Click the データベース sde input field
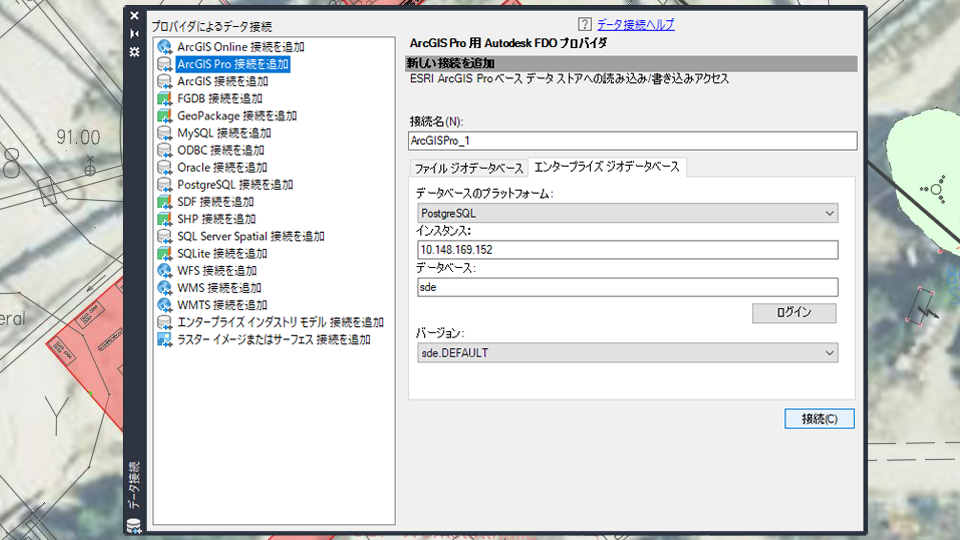 click(x=628, y=287)
